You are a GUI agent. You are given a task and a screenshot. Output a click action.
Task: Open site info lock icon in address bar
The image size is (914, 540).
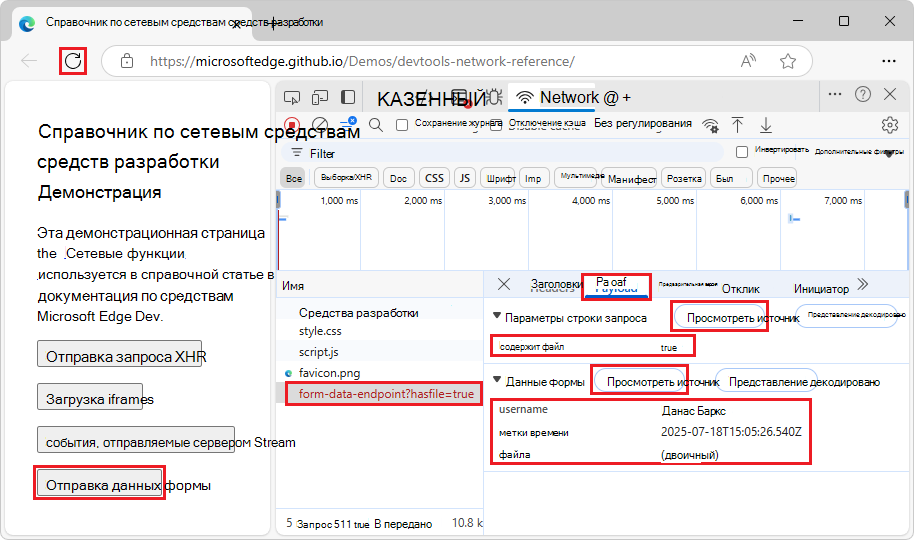(126, 61)
